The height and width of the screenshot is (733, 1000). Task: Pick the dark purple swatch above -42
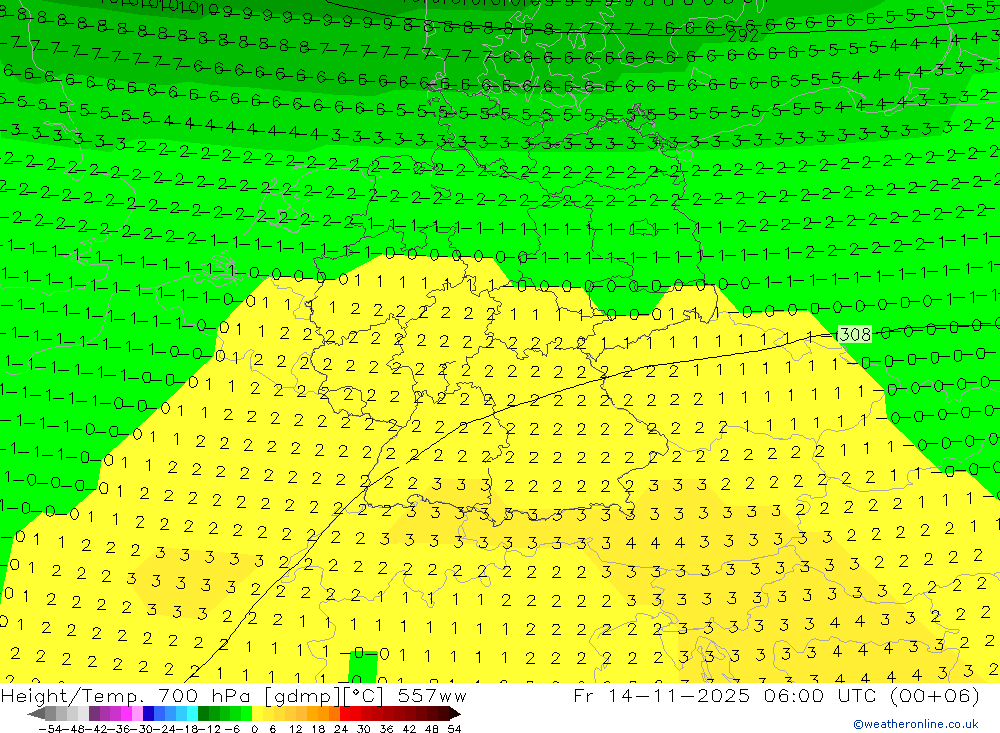tap(94, 713)
